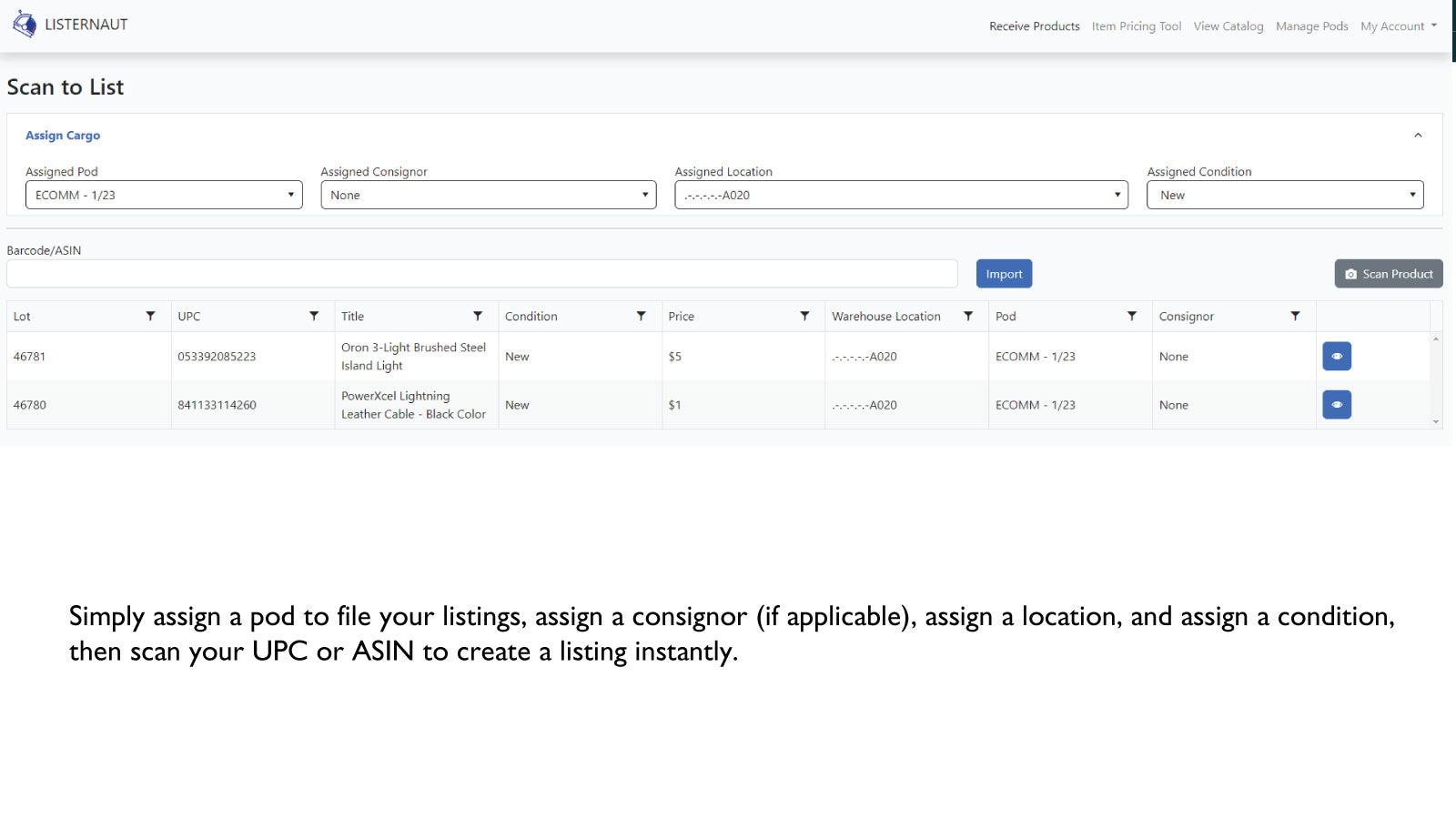Collapse the Assign Cargo panel
Image resolution: width=1456 pixels, height=819 pixels.
tap(1418, 135)
